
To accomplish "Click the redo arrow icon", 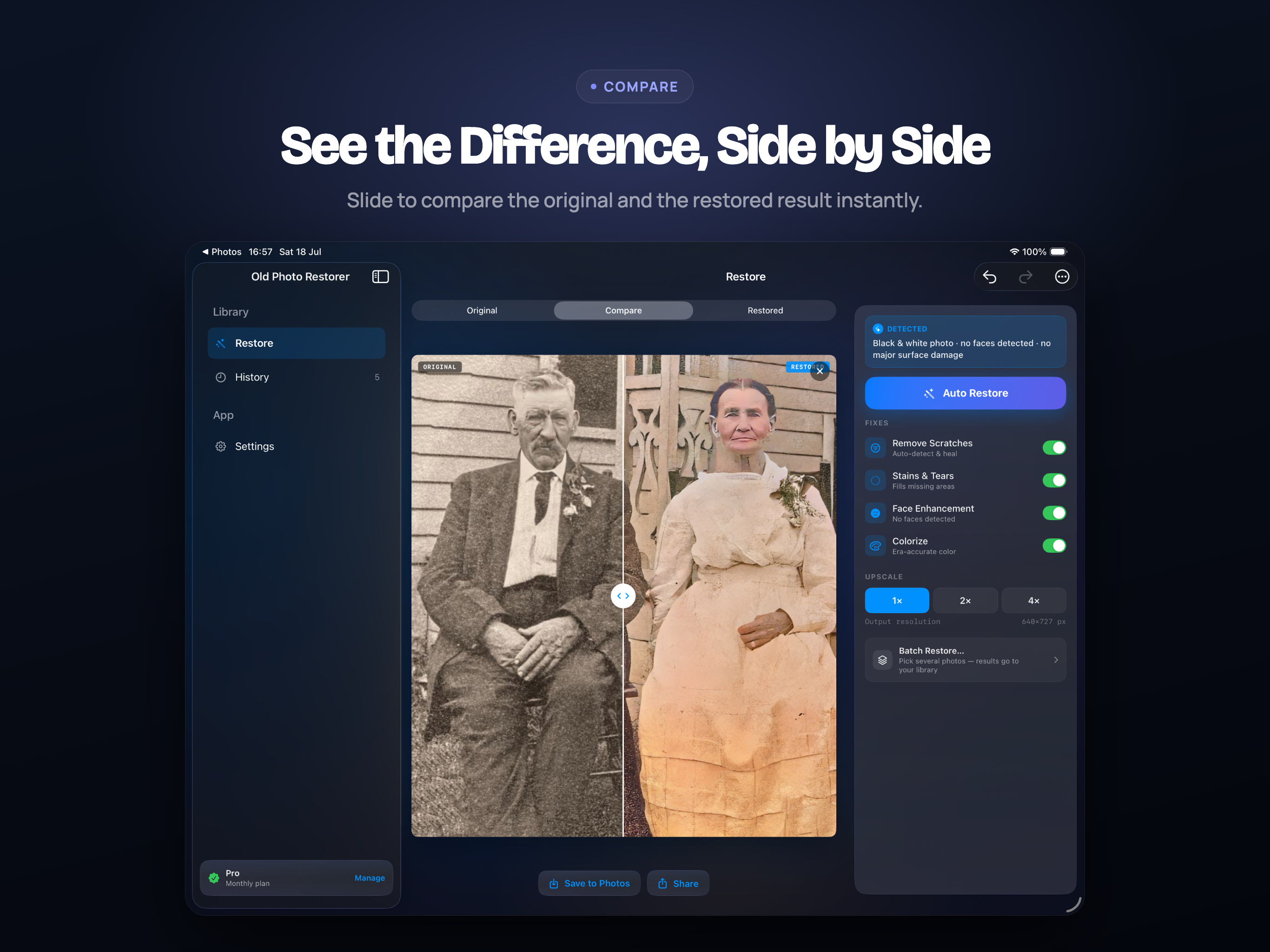I will click(x=1025, y=277).
